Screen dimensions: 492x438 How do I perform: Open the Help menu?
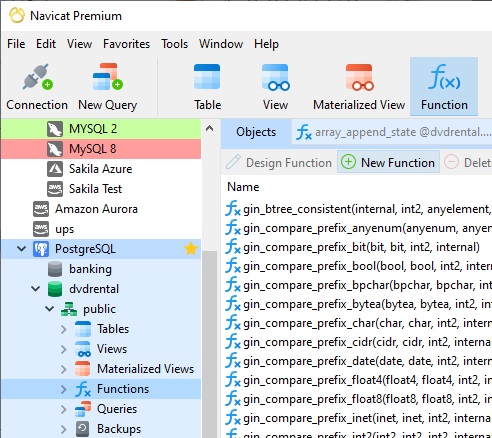pos(266,44)
